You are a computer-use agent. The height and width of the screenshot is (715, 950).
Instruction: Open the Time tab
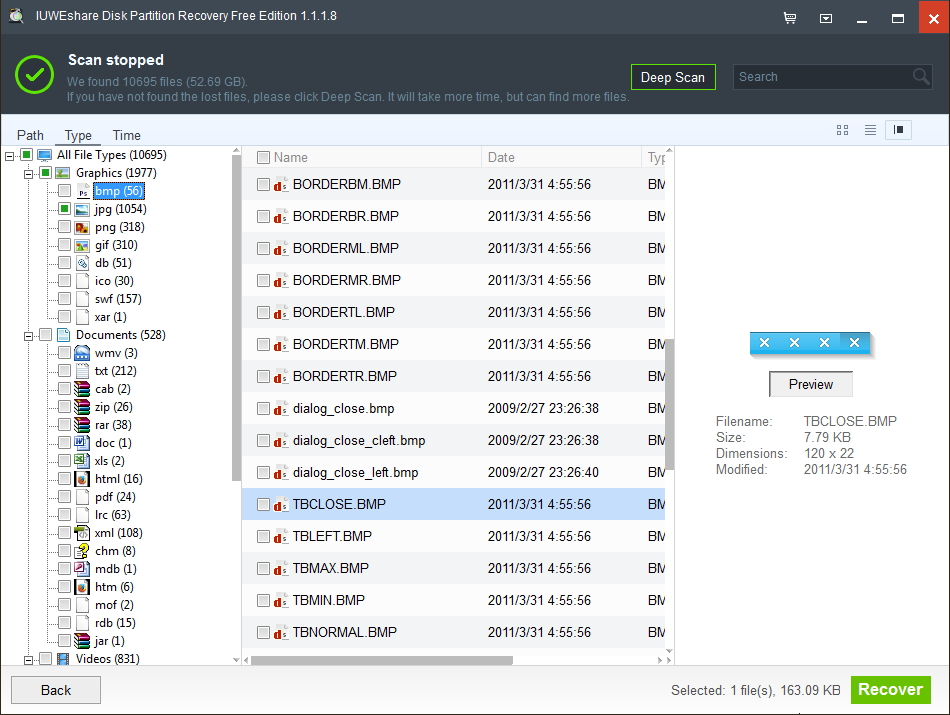(x=126, y=135)
